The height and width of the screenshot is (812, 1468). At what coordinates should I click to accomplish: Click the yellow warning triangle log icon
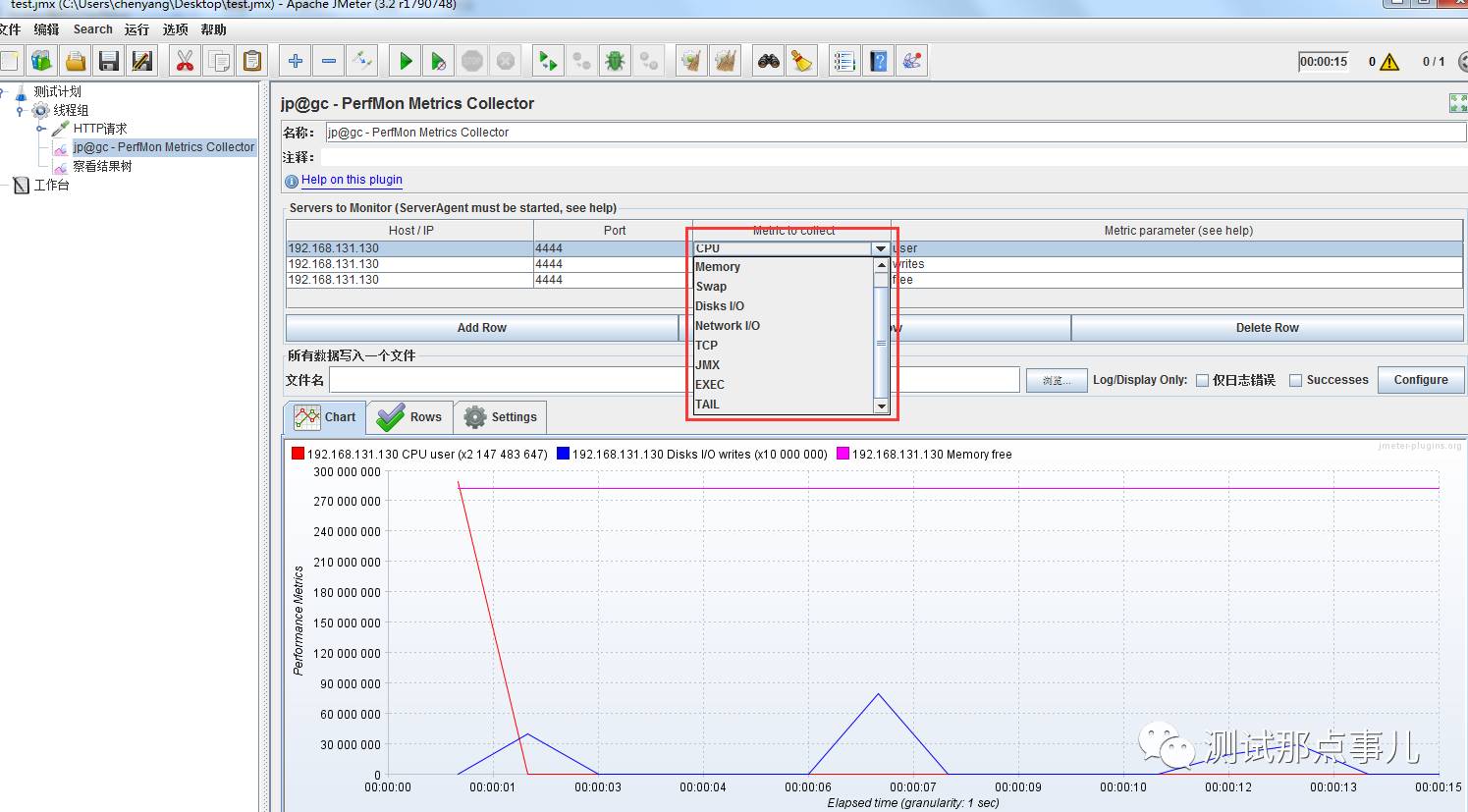(1389, 62)
